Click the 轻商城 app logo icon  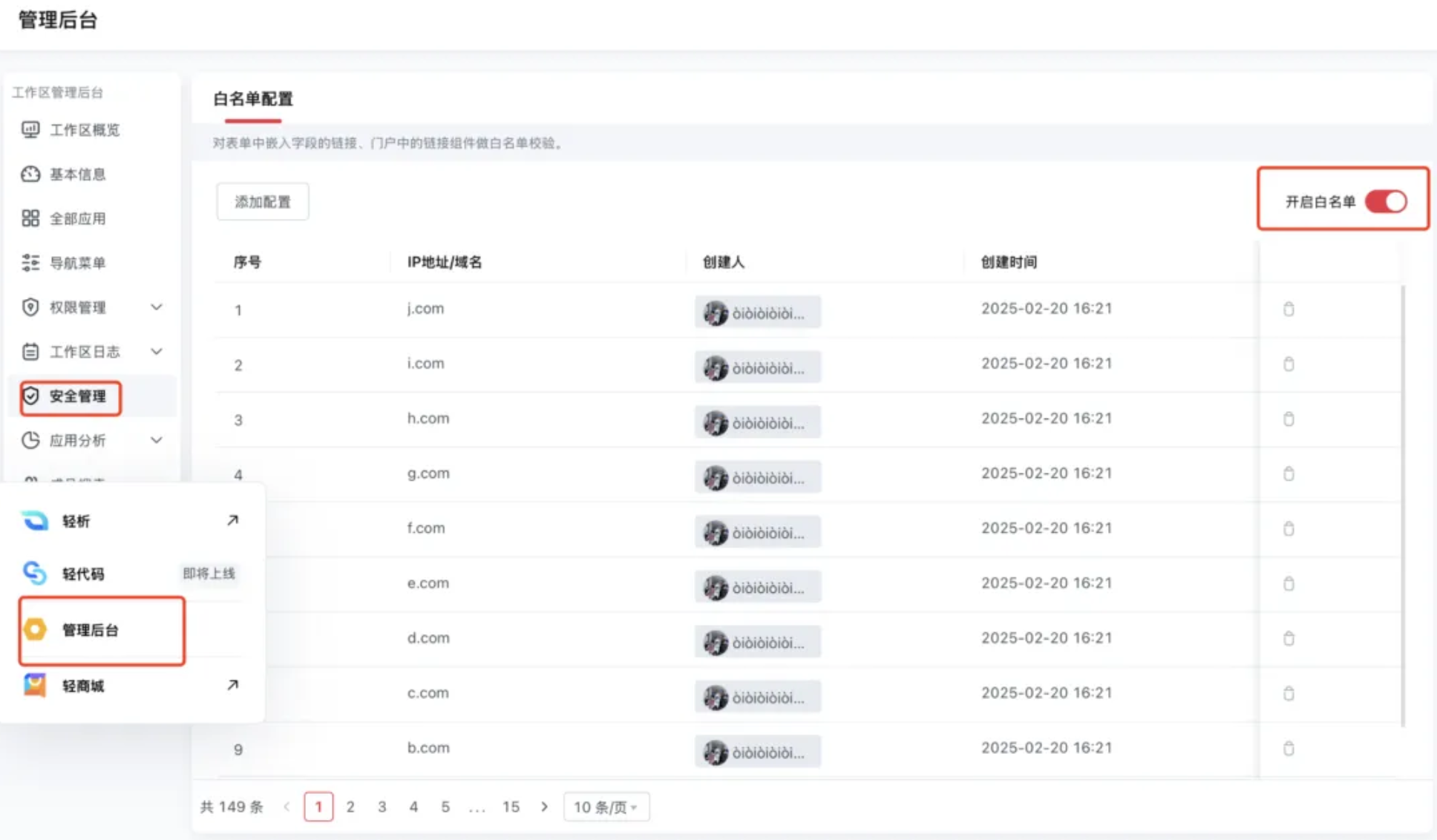point(34,685)
